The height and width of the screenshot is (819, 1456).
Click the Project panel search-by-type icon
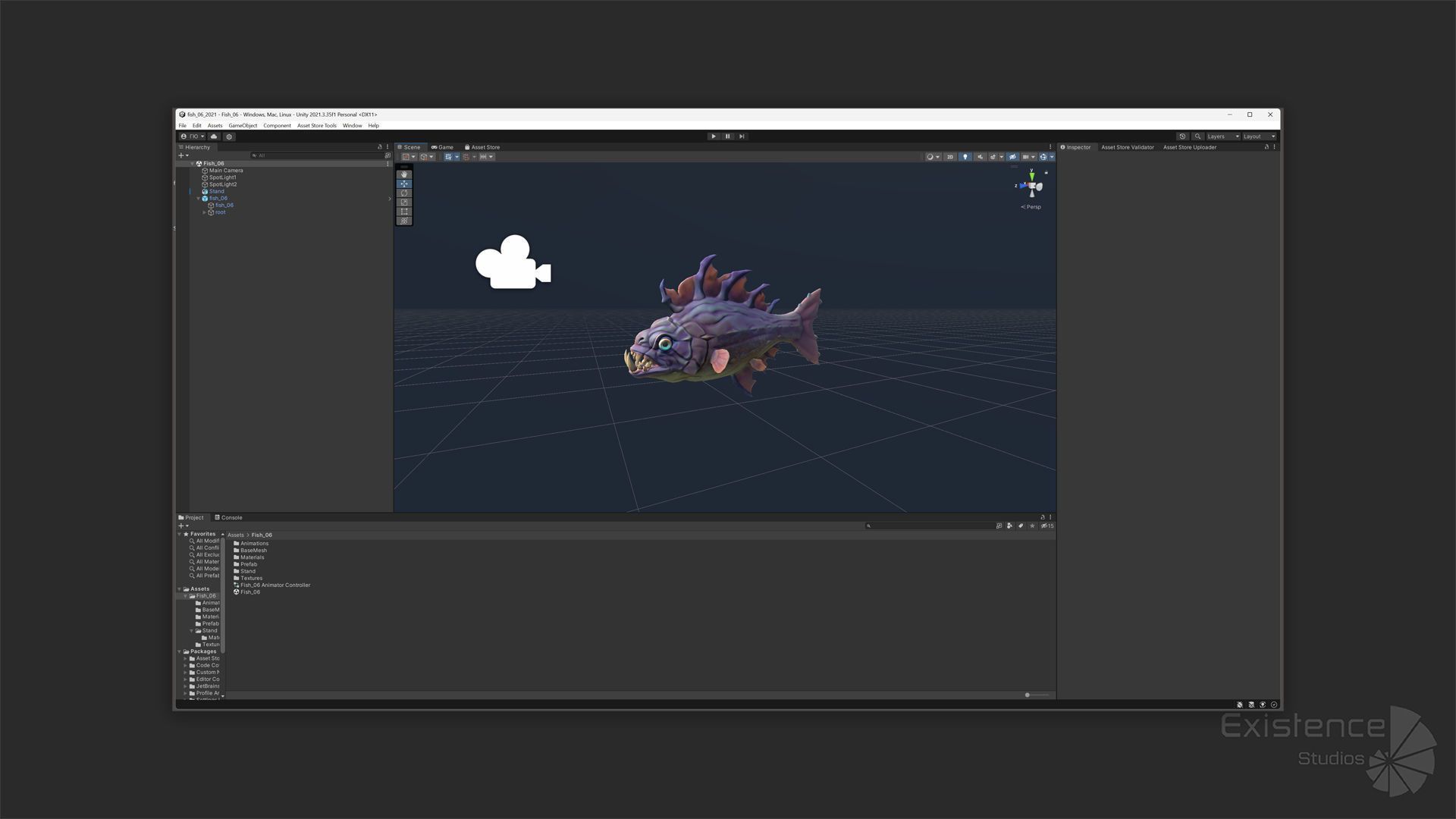point(1009,526)
